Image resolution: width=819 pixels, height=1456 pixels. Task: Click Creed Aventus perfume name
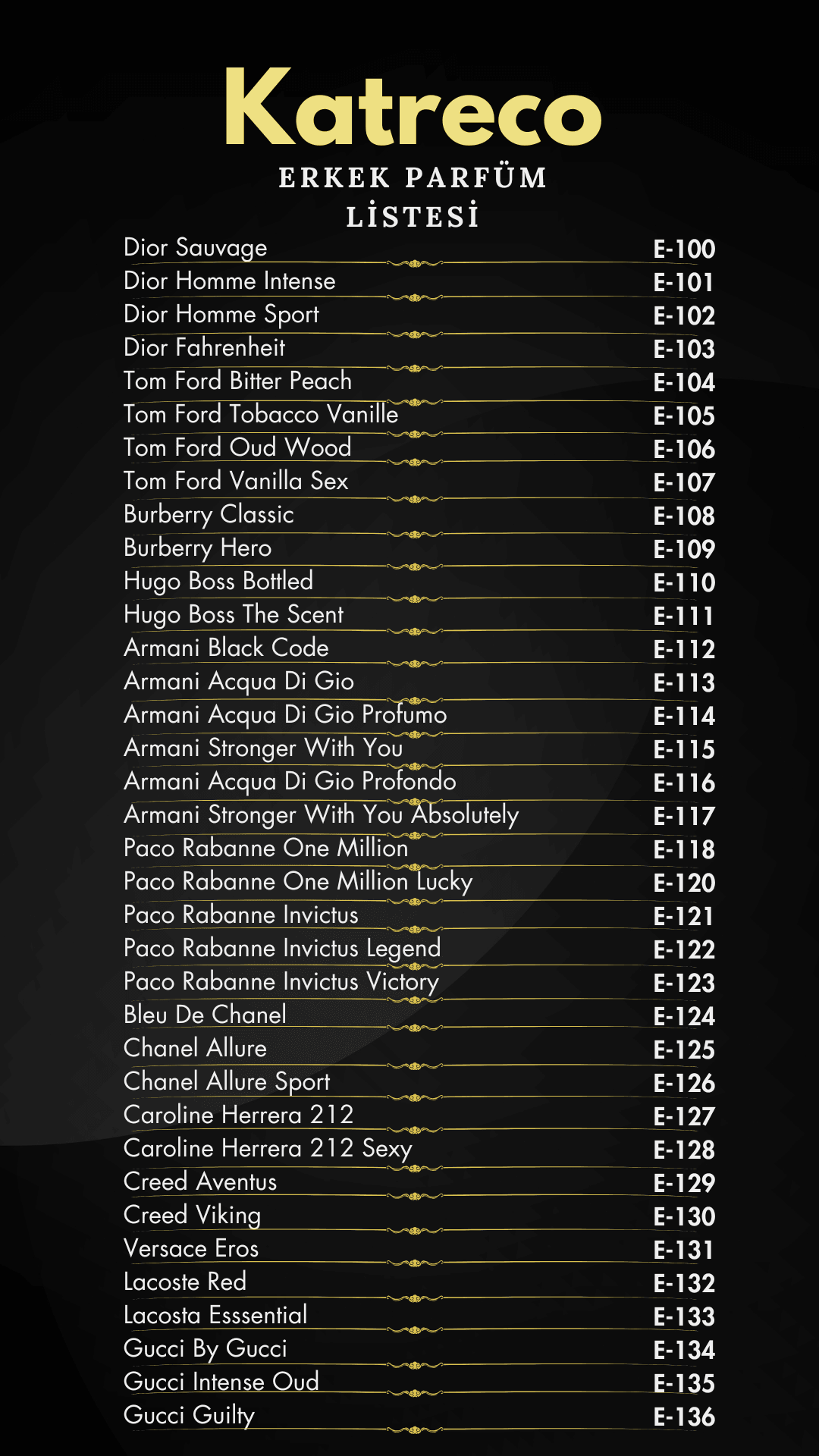200,1181
